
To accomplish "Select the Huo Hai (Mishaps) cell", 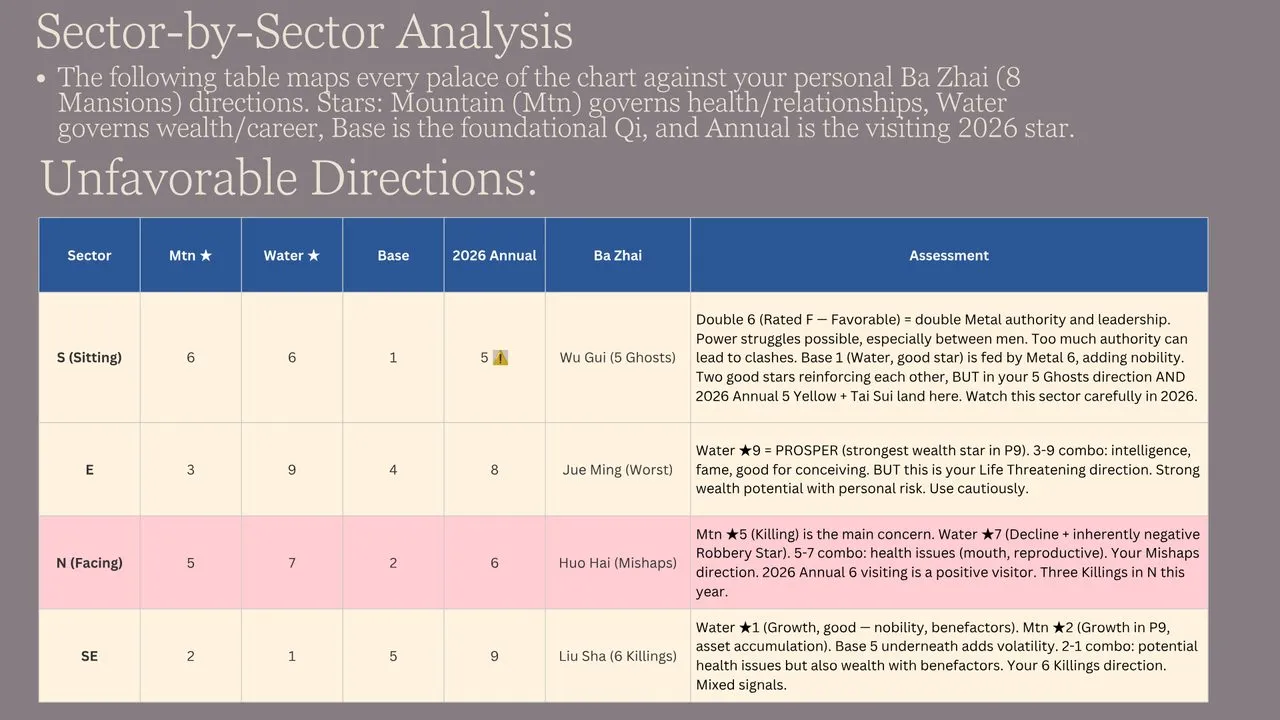I will point(618,563).
